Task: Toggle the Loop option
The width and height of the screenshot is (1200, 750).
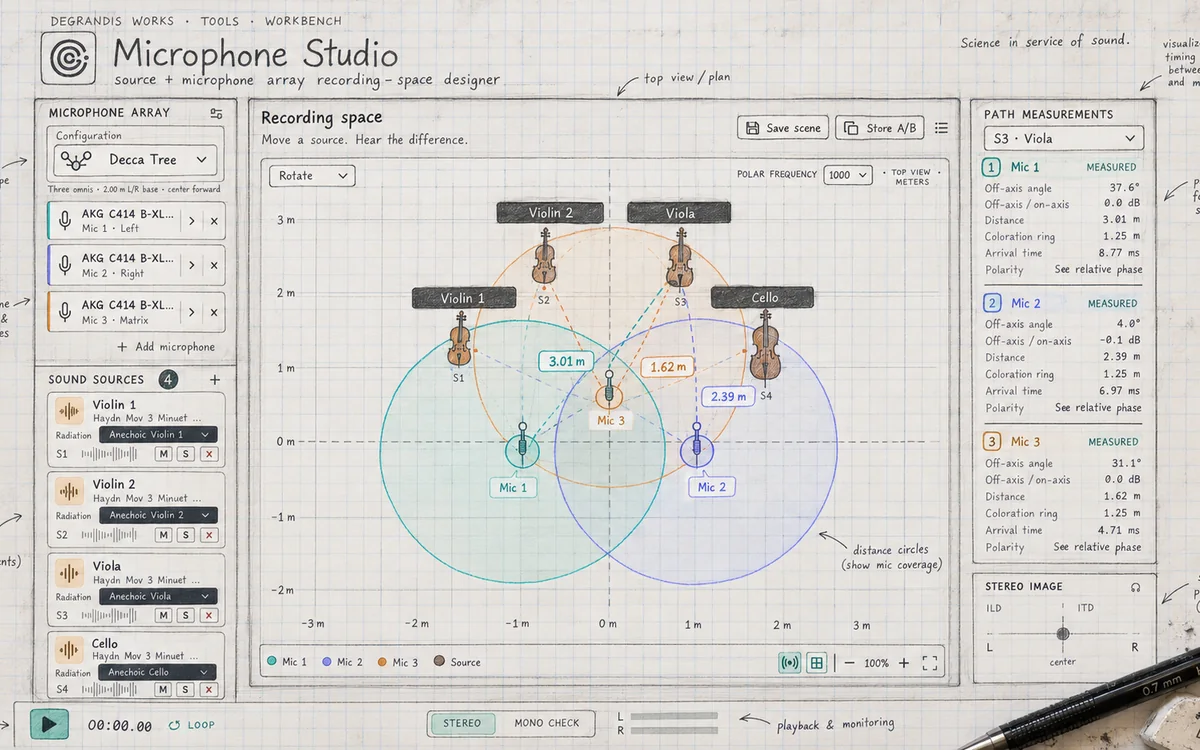Action: tap(191, 725)
